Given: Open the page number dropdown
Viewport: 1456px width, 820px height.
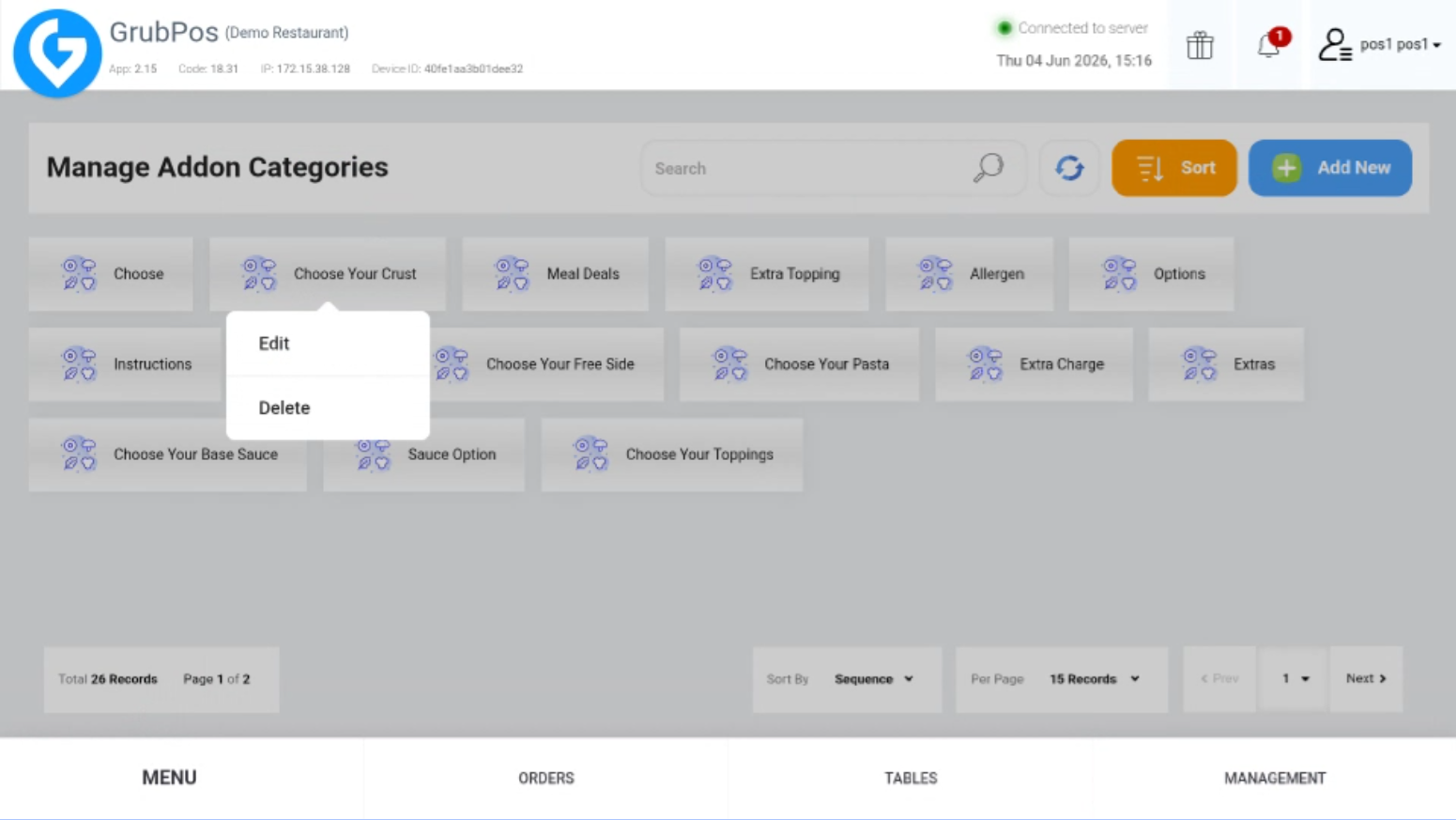Looking at the screenshot, I should tap(1294, 678).
